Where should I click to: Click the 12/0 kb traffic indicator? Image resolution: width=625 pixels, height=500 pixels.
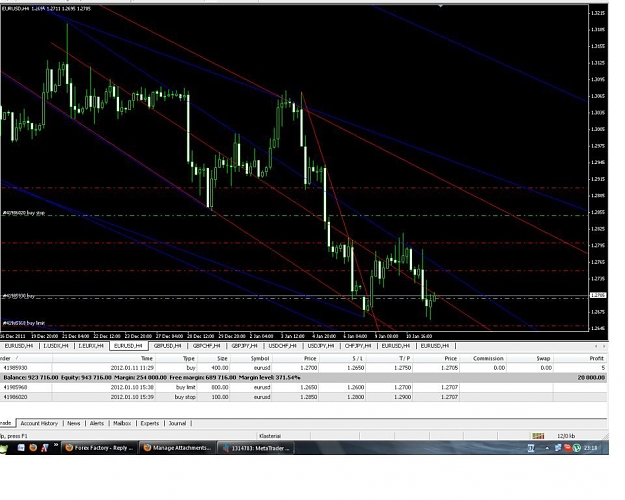566,436
